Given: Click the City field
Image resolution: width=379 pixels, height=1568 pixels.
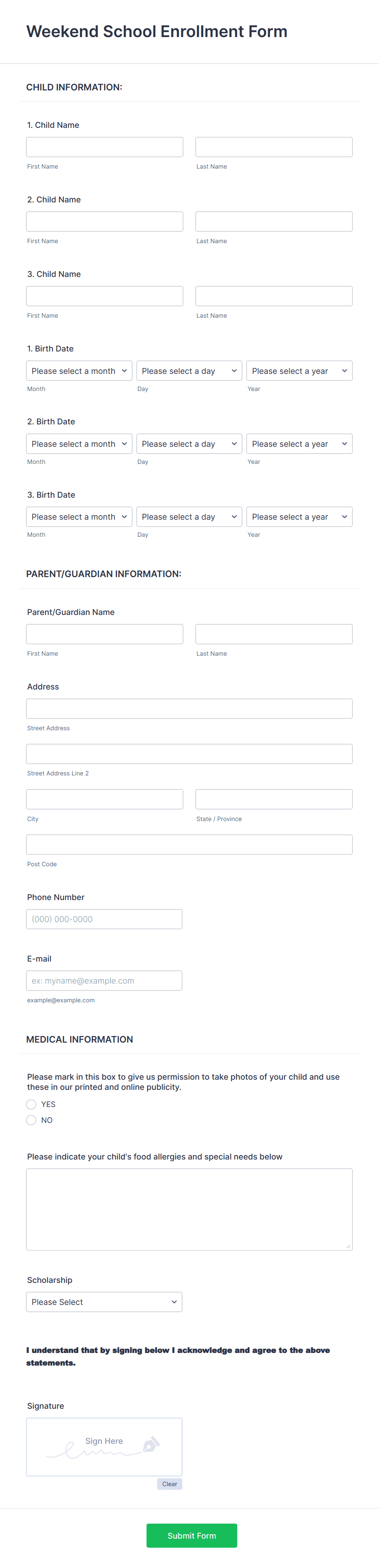Looking at the screenshot, I should [x=104, y=799].
